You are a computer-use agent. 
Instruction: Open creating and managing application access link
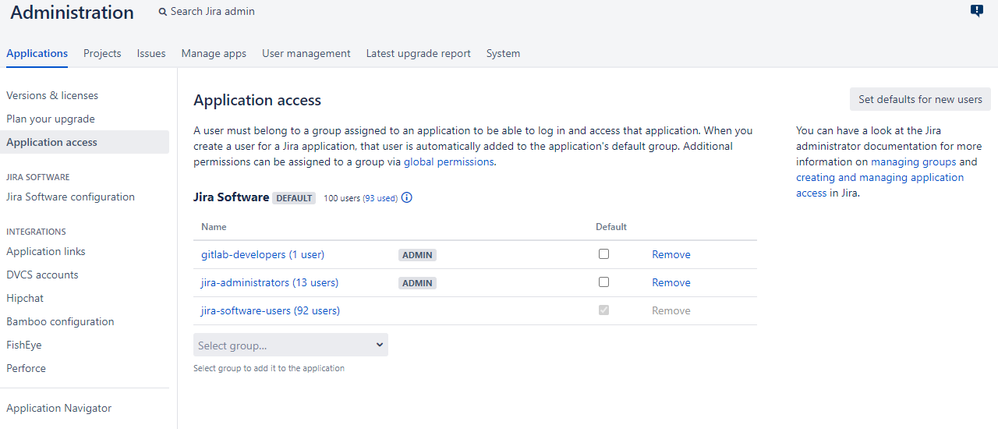pos(880,185)
